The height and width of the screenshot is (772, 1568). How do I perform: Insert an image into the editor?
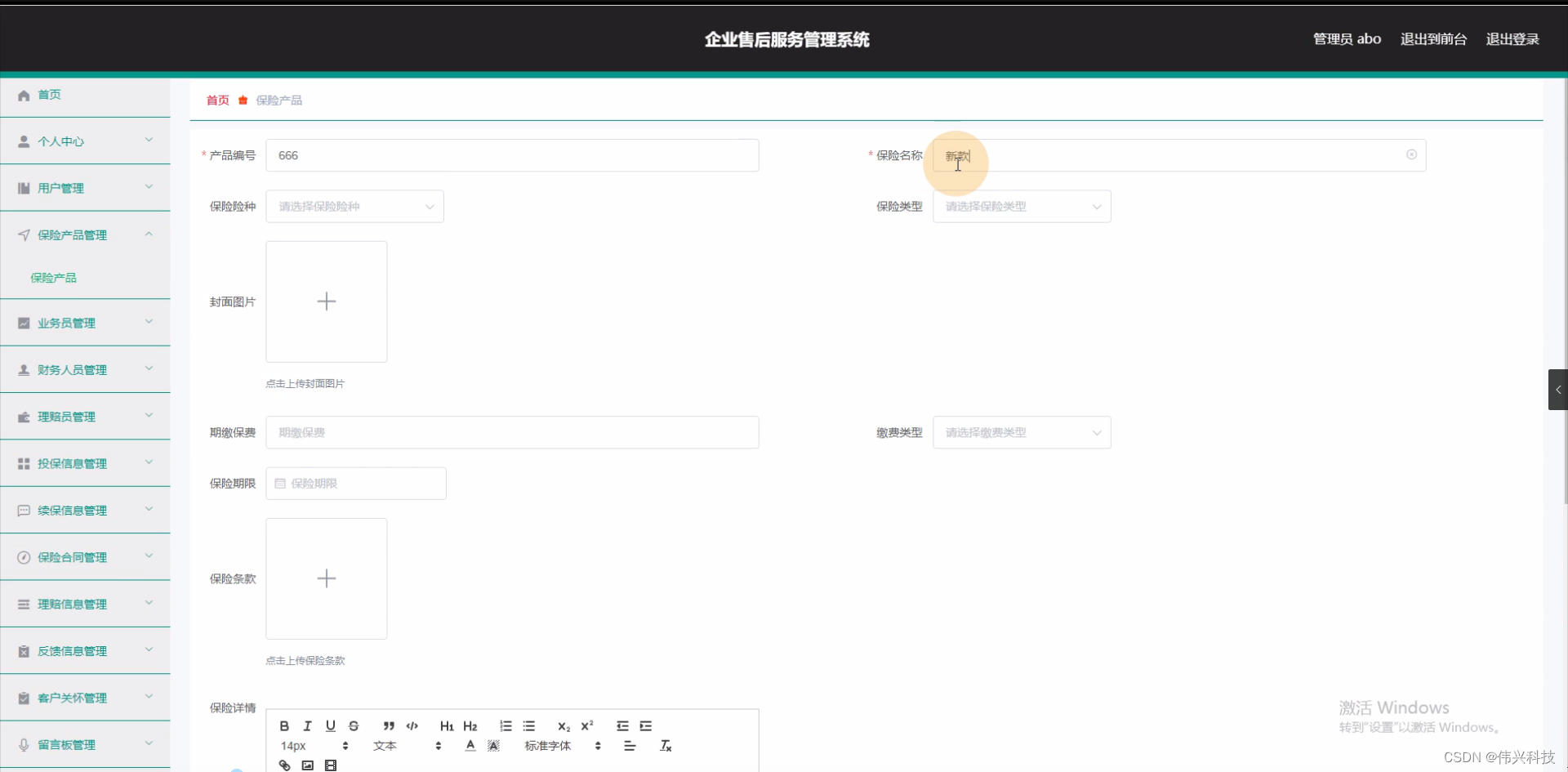[x=307, y=765]
